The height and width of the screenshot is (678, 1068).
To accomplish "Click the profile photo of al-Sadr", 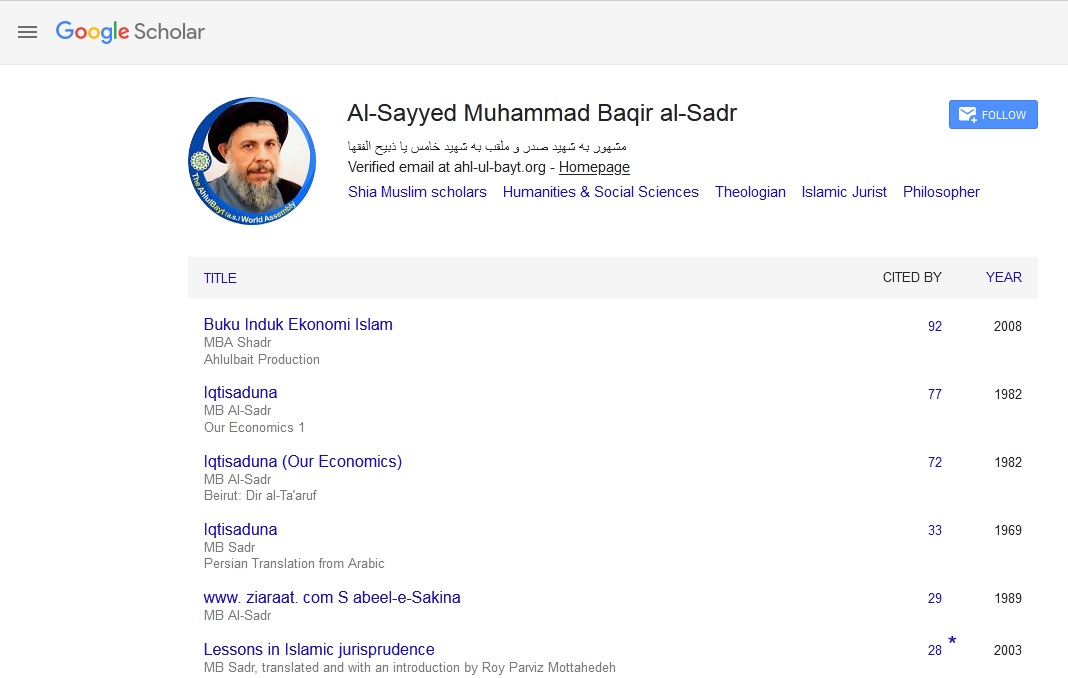I will (252, 161).
